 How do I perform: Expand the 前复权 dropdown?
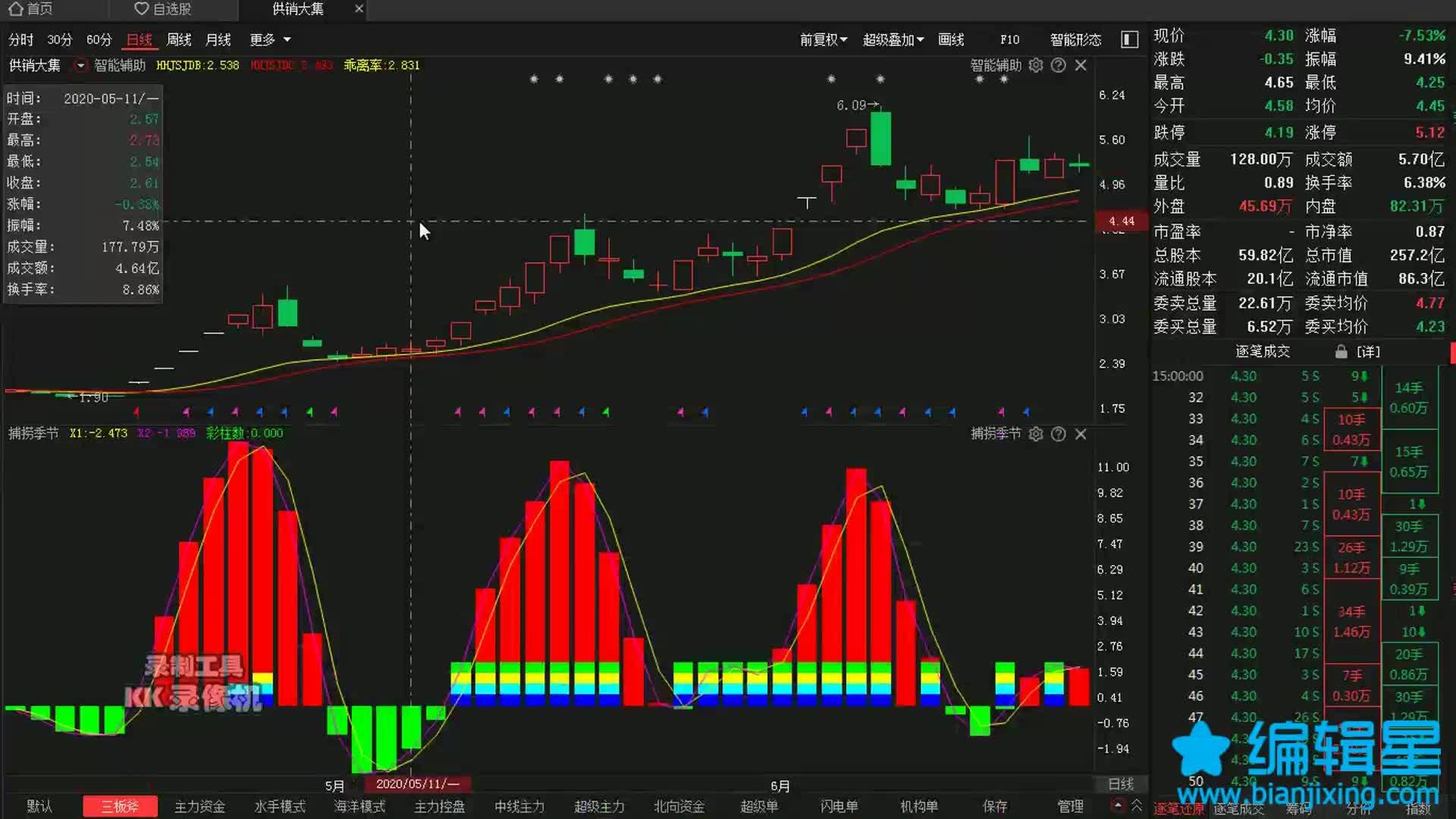[x=823, y=39]
